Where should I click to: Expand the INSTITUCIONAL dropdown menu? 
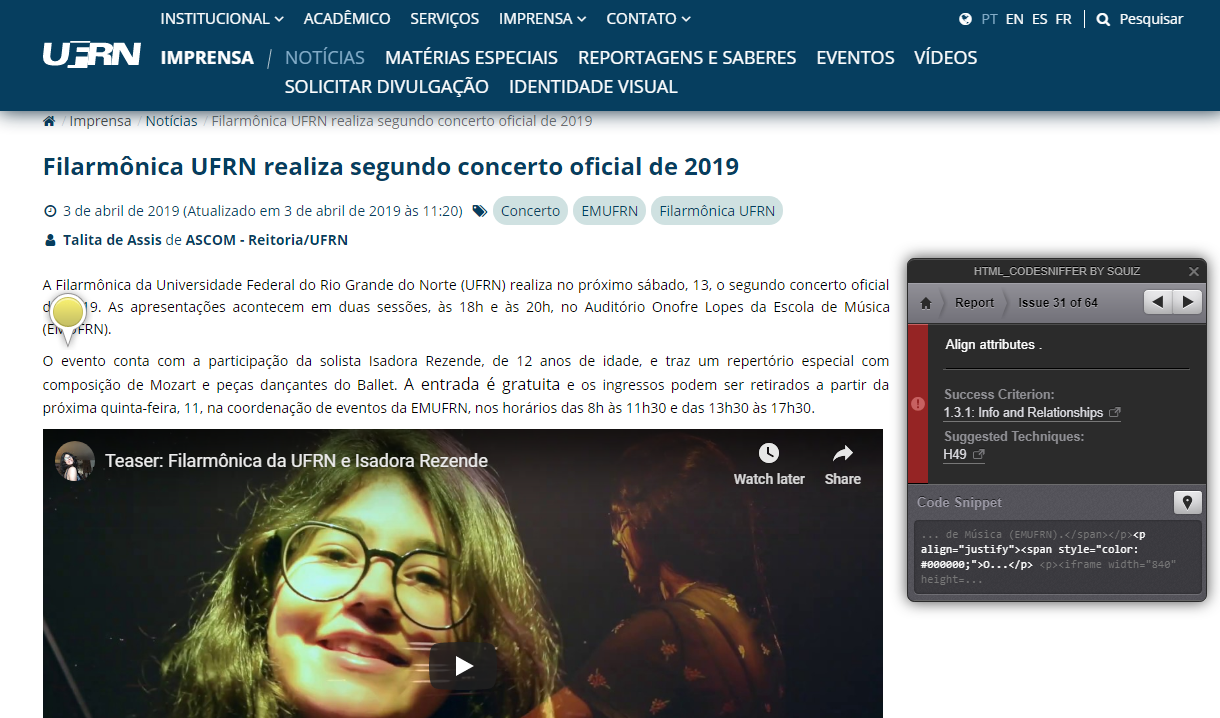pyautogui.click(x=222, y=18)
